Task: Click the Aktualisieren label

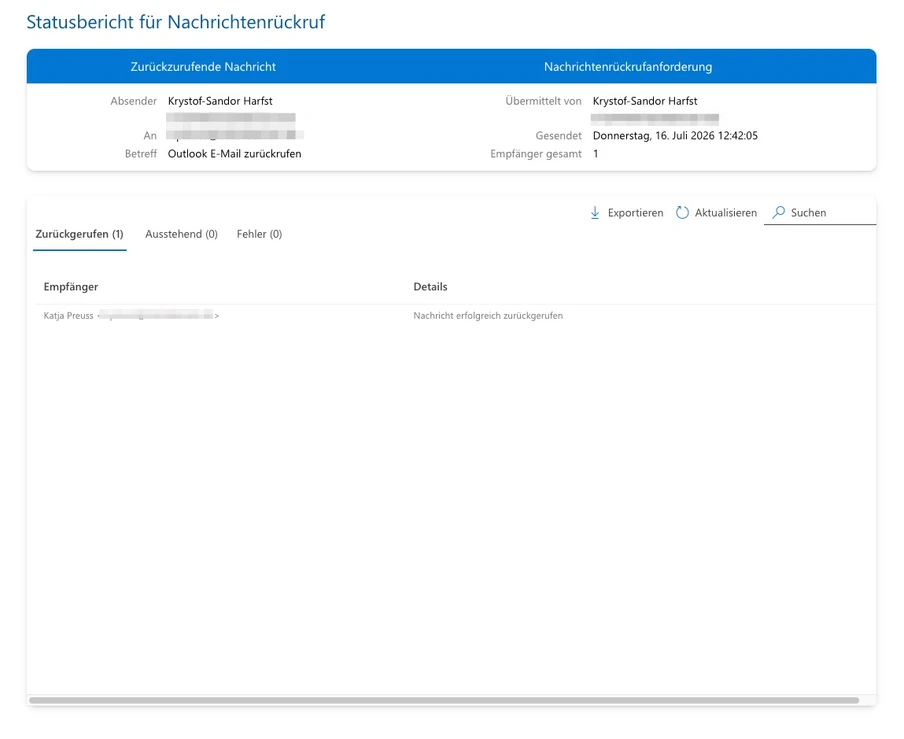Action: tap(725, 213)
